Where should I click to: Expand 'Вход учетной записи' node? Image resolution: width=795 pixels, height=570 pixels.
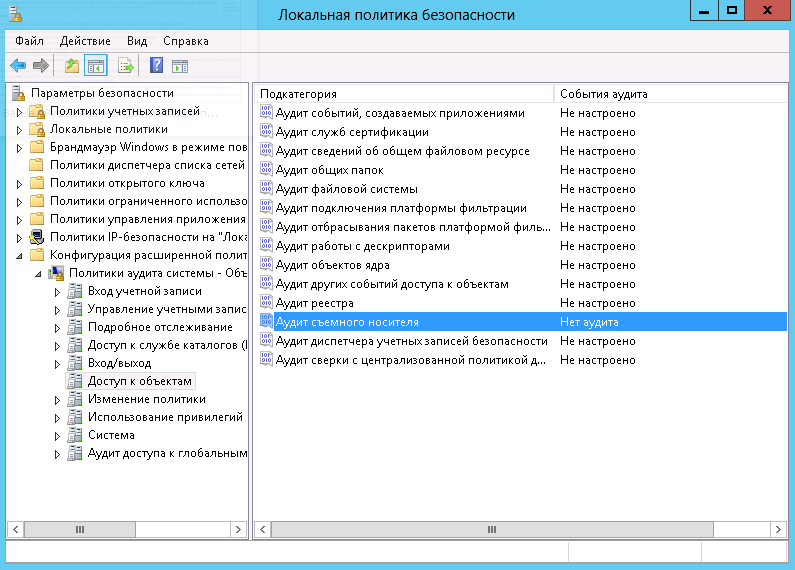tap(57, 292)
